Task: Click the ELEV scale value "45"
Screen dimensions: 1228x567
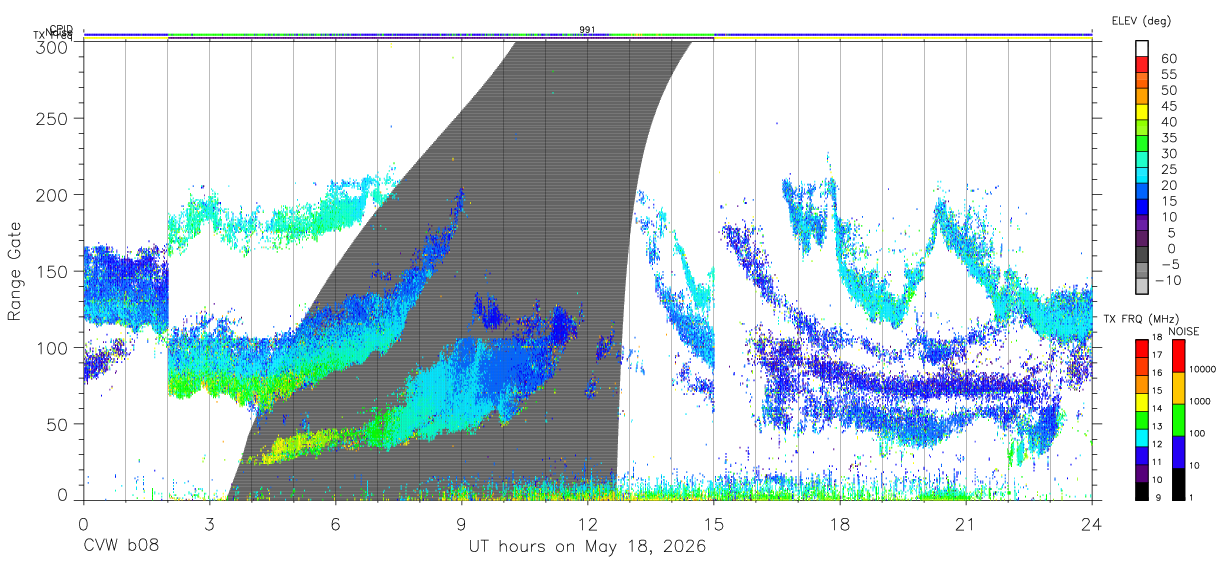Action: tap(1169, 106)
